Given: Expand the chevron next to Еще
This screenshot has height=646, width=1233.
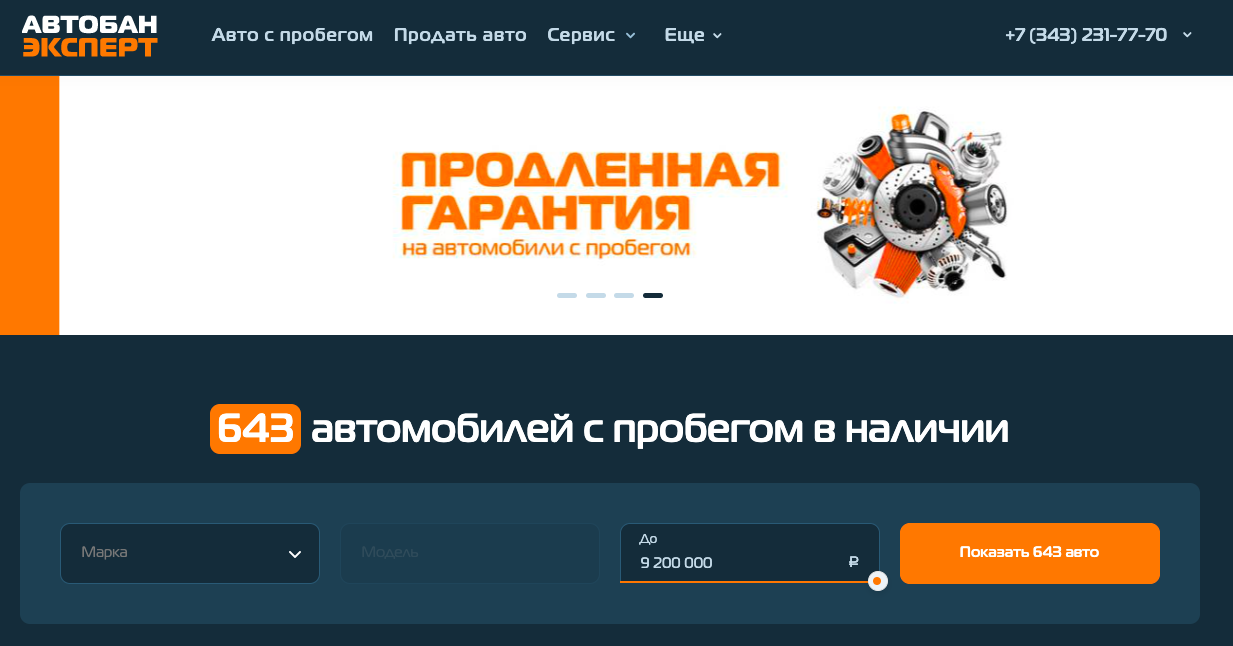Looking at the screenshot, I should (x=717, y=36).
